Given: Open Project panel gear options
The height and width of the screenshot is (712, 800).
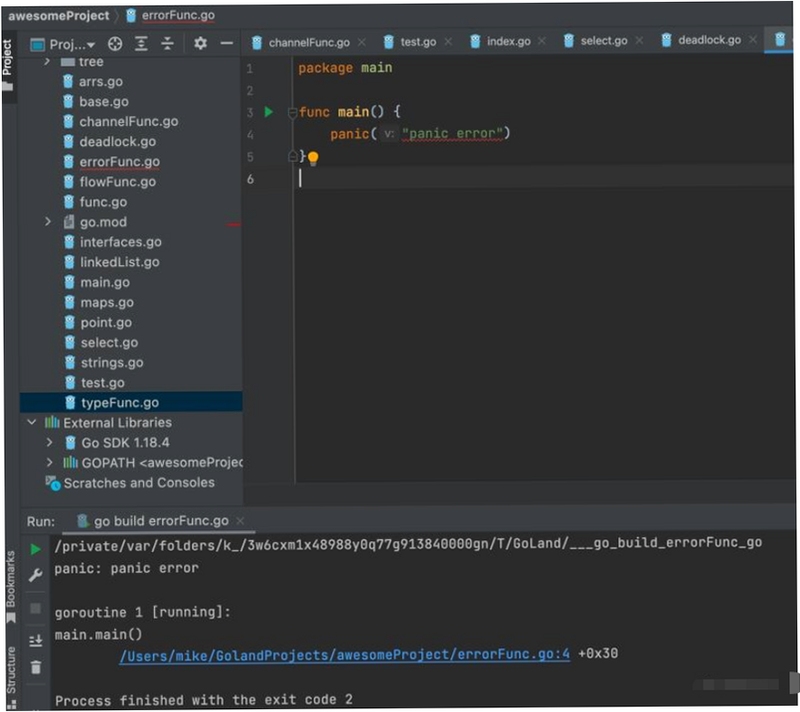Looking at the screenshot, I should pyautogui.click(x=201, y=44).
